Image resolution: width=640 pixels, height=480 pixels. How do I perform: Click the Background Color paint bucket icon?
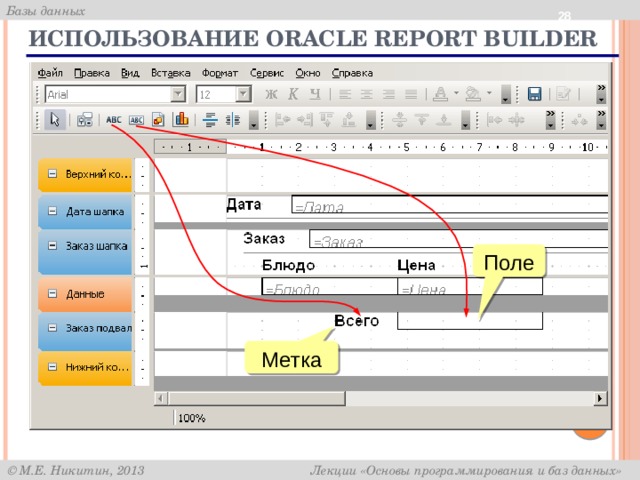click(473, 94)
